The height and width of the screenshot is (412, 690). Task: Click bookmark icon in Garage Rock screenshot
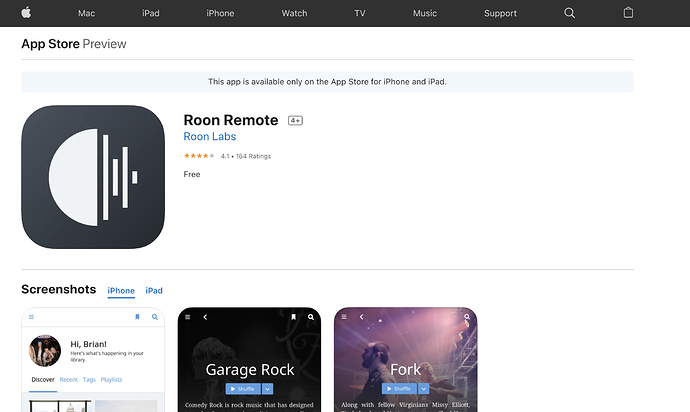coord(294,317)
